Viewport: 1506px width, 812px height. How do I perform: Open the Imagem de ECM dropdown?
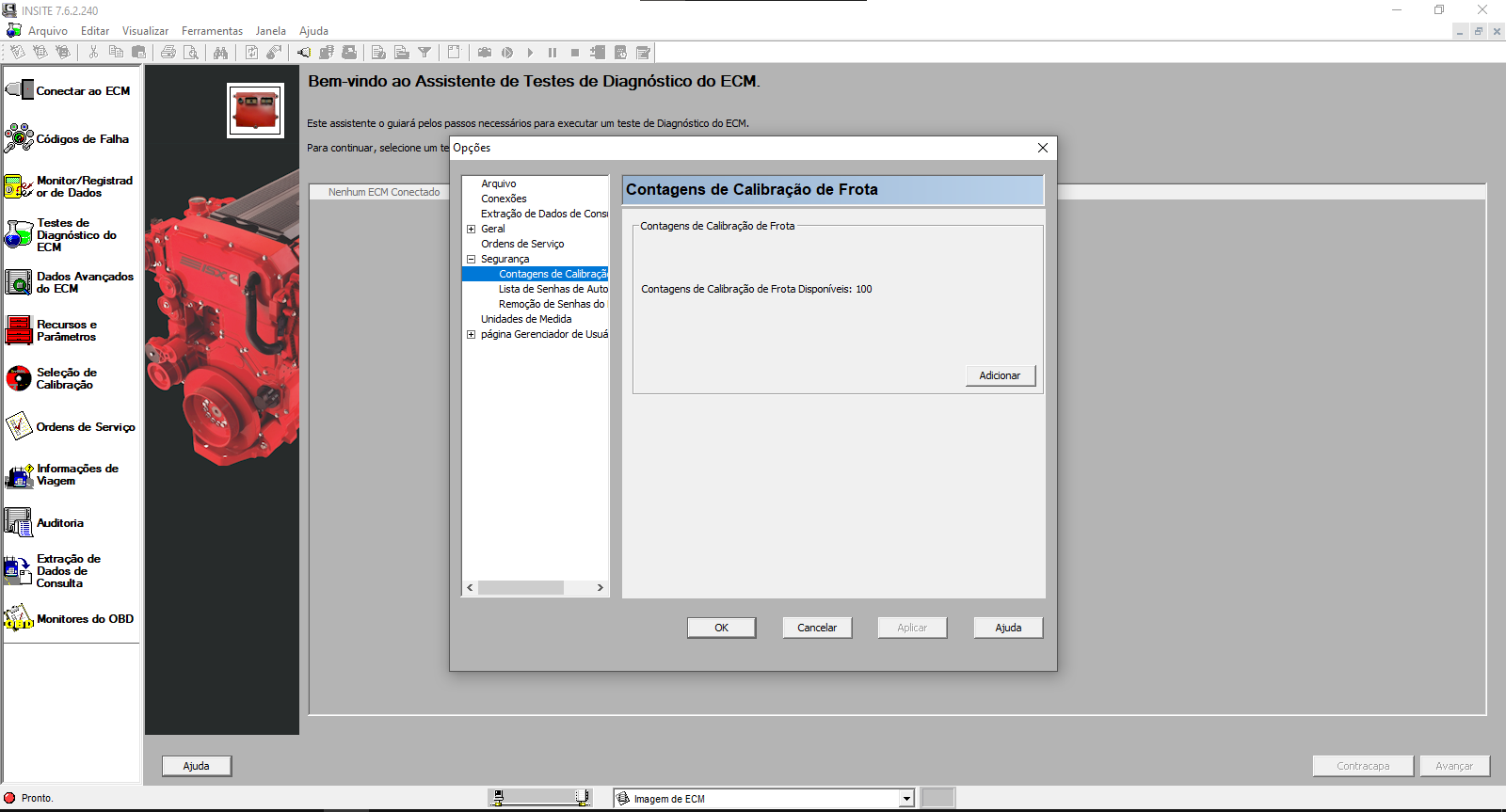click(906, 799)
